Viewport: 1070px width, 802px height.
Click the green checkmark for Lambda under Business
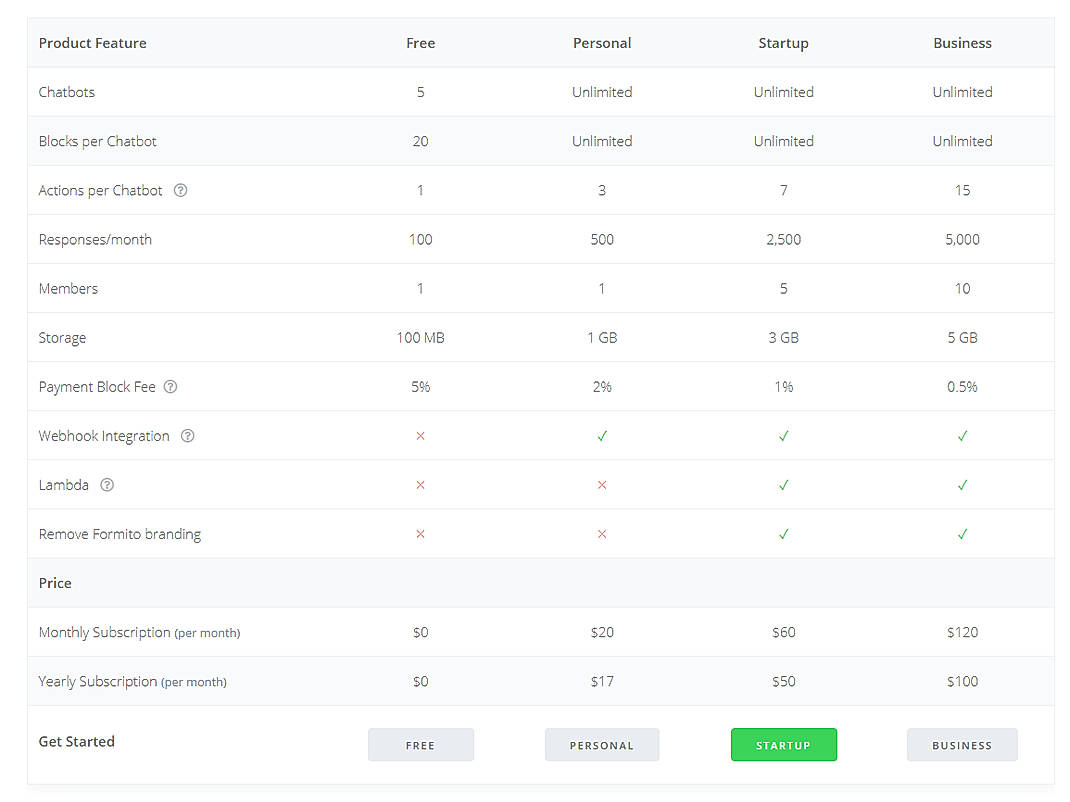962,485
